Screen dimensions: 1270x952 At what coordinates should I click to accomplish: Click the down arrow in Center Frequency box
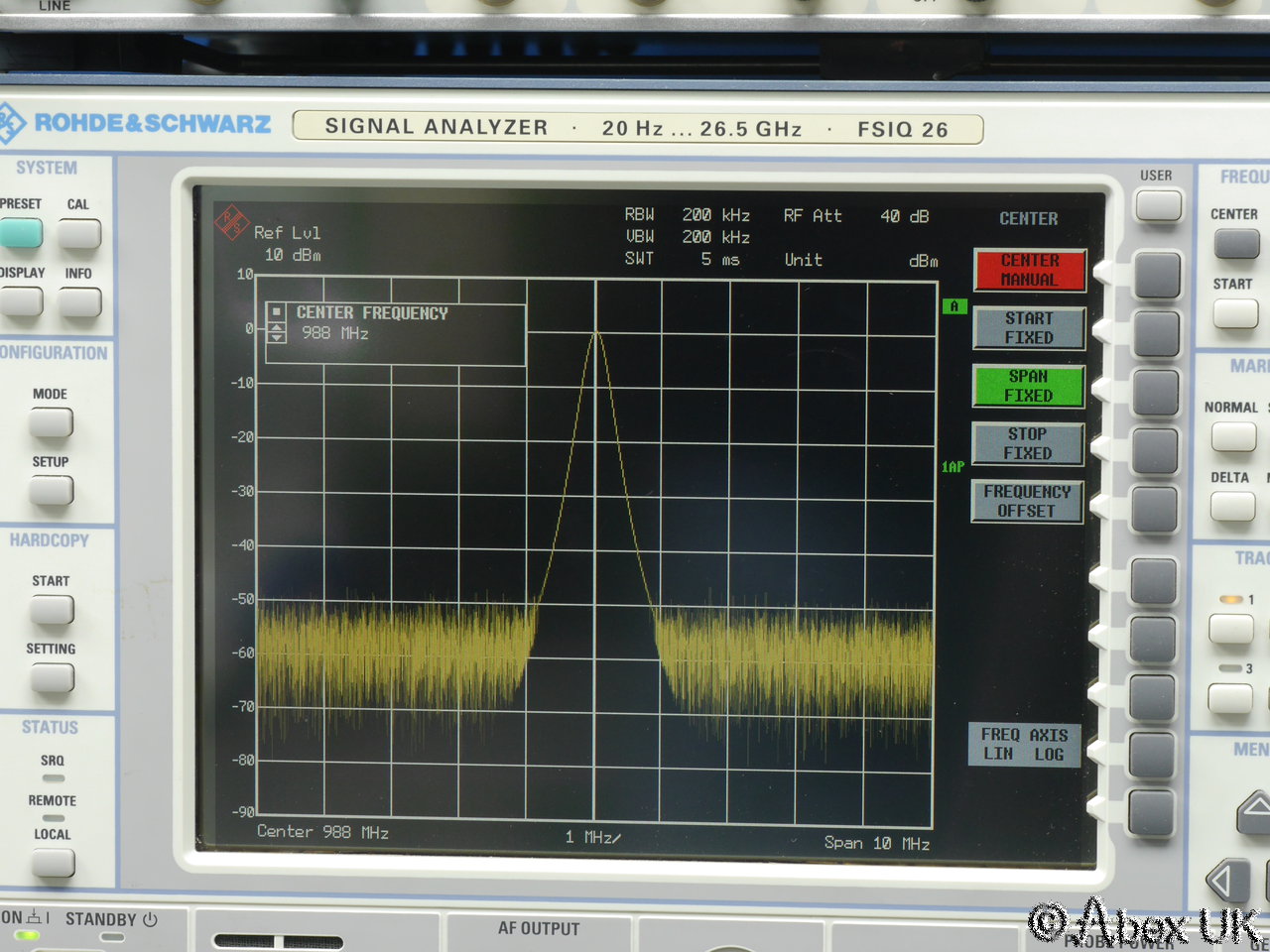tap(277, 338)
